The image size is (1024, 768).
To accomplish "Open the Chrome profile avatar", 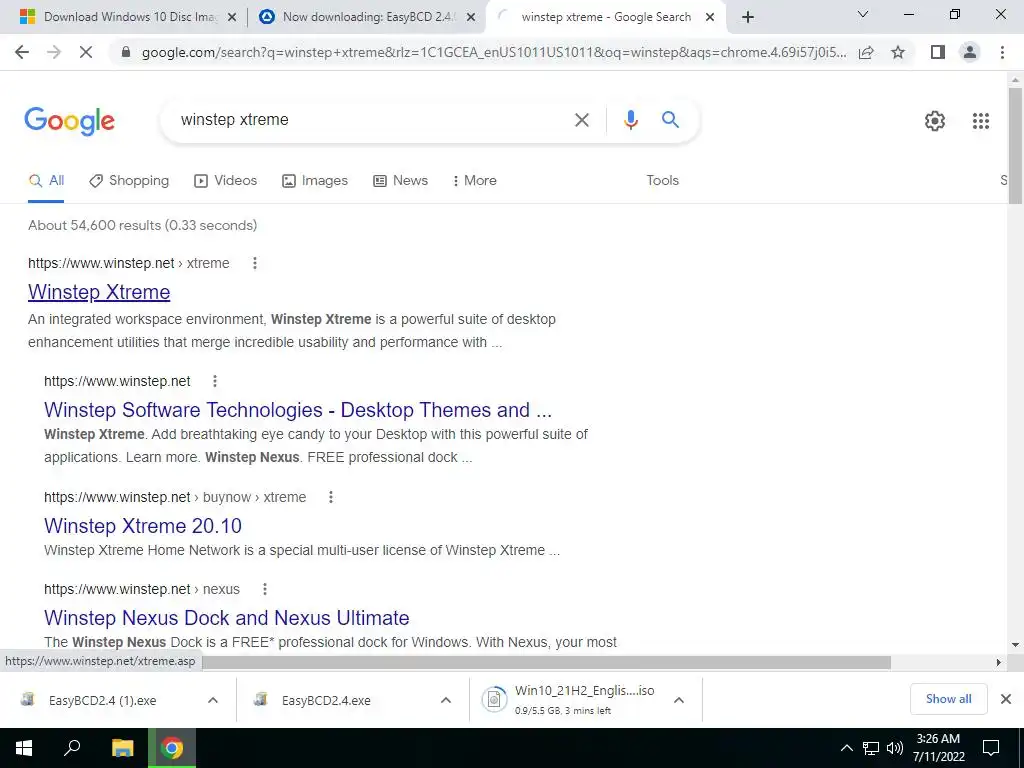I will tap(970, 52).
